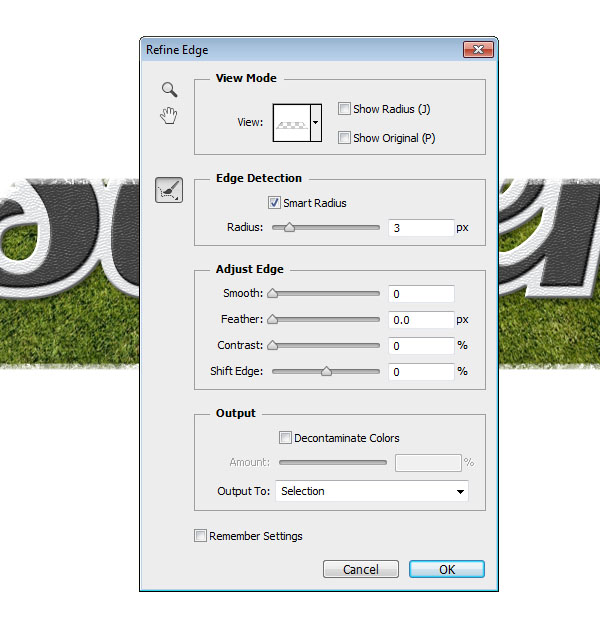Enable Decontaminate Colors checkbox
Image resolution: width=600 pixels, height=630 pixels.
tap(285, 438)
